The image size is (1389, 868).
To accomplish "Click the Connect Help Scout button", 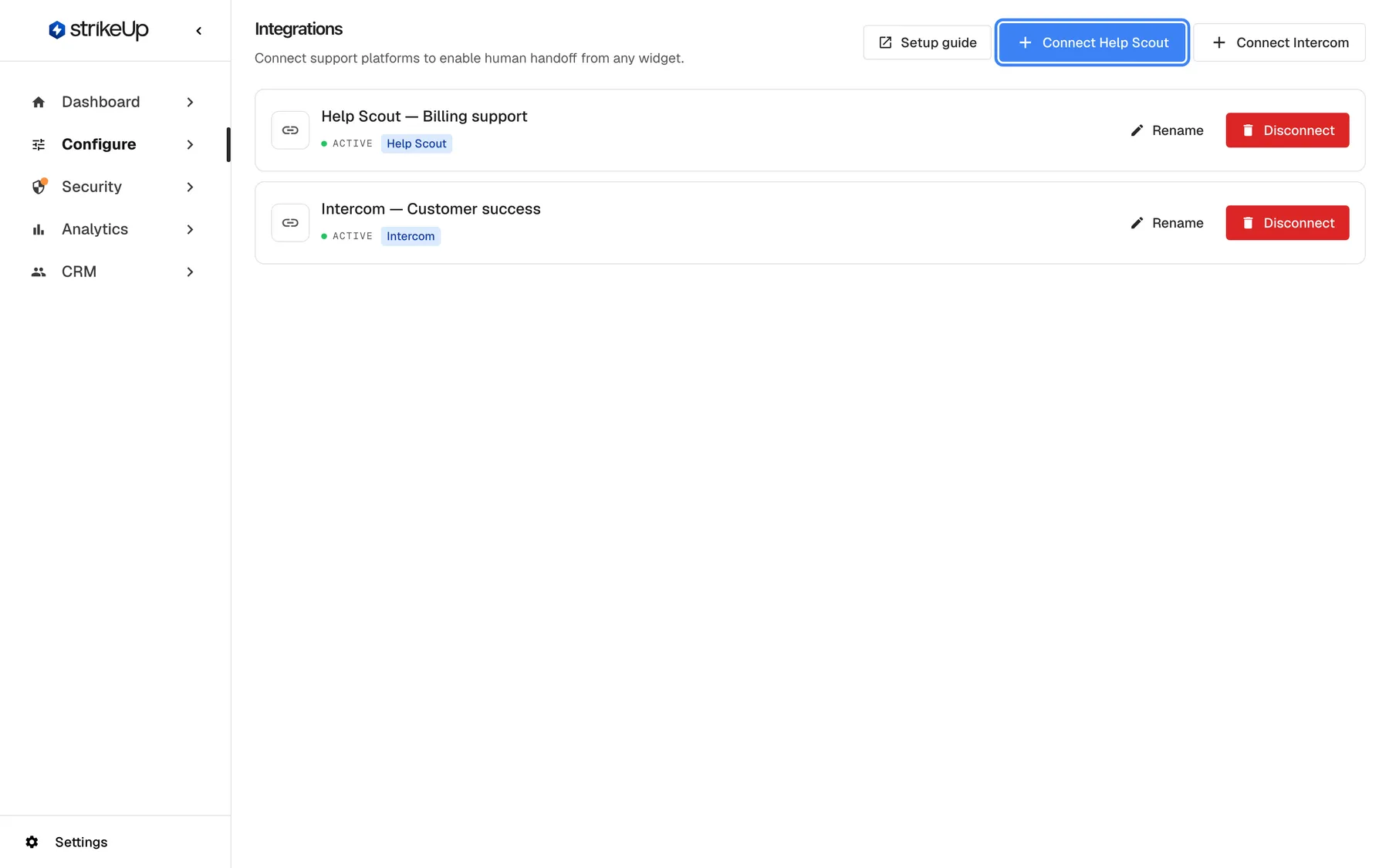I will pos(1092,42).
